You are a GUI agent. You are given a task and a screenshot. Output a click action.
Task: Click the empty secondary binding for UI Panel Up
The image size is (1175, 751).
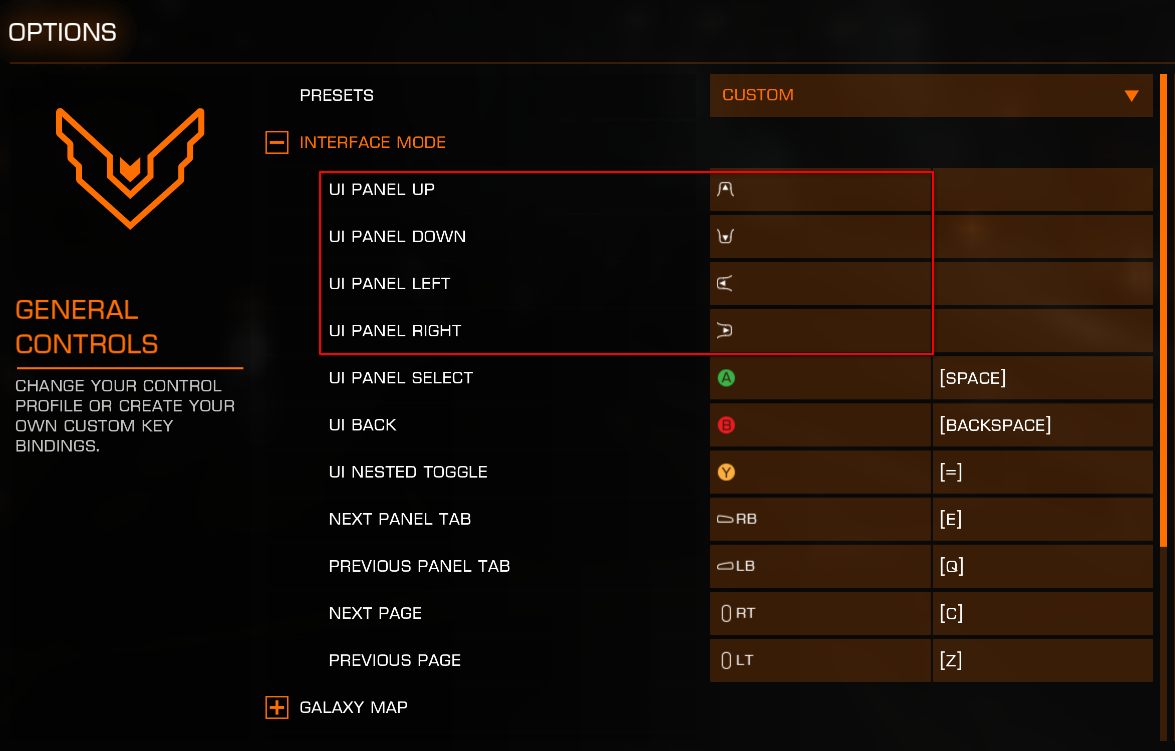click(1042, 189)
